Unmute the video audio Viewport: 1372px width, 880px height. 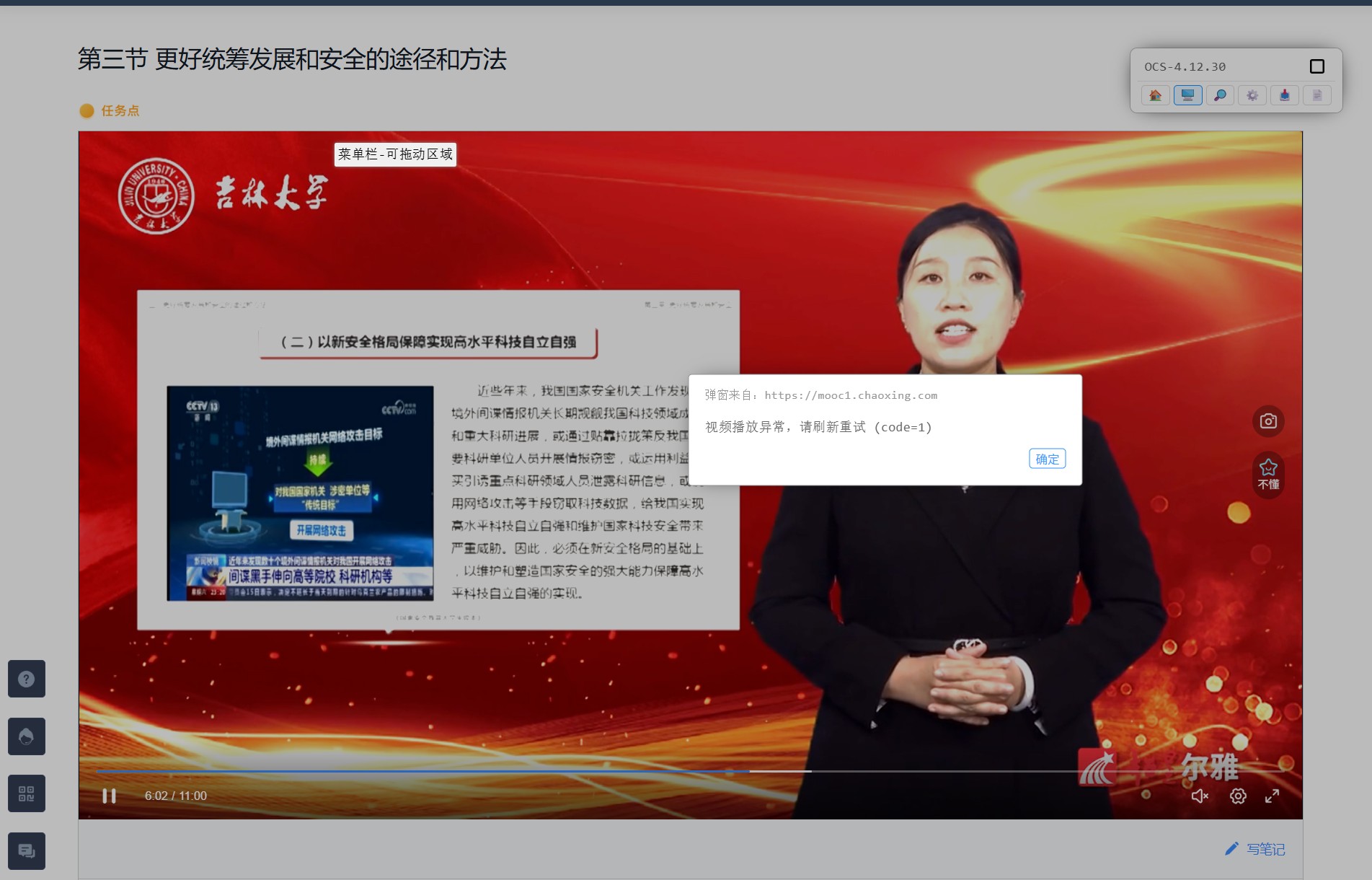(x=1200, y=796)
